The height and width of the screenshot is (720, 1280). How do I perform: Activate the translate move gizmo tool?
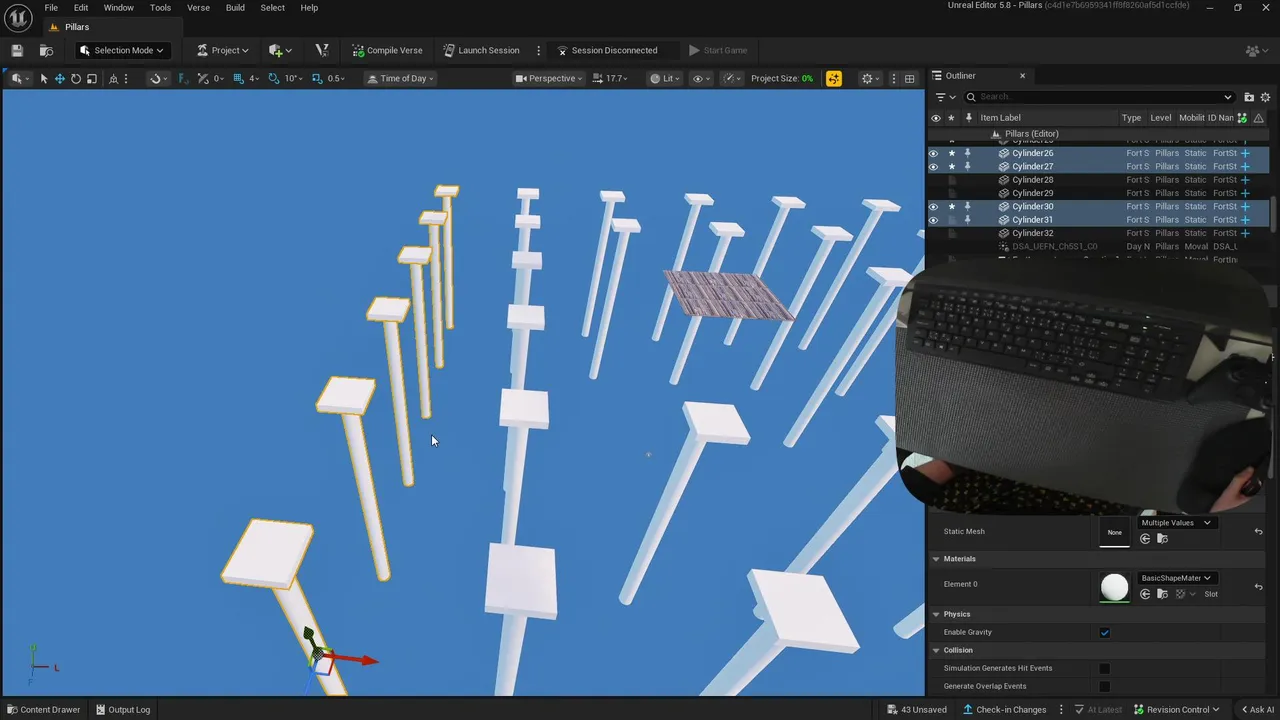[x=60, y=78]
